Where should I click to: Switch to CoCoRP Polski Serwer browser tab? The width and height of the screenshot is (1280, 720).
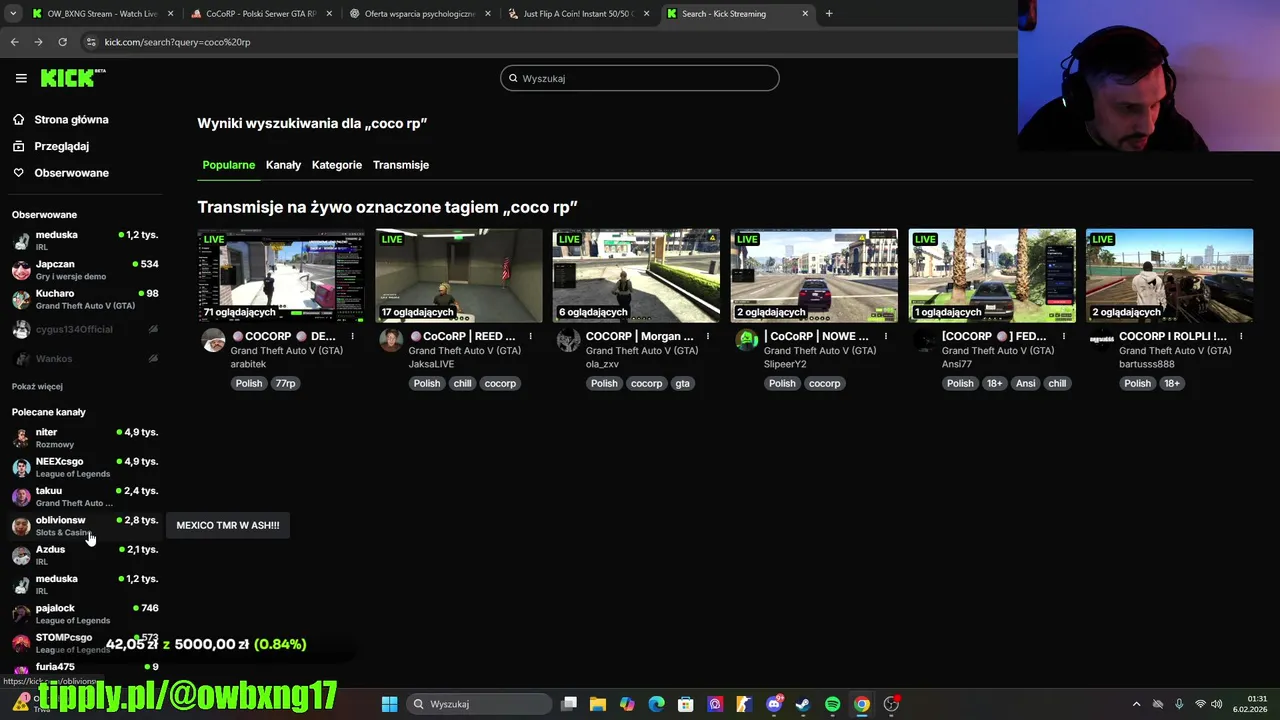tap(259, 14)
